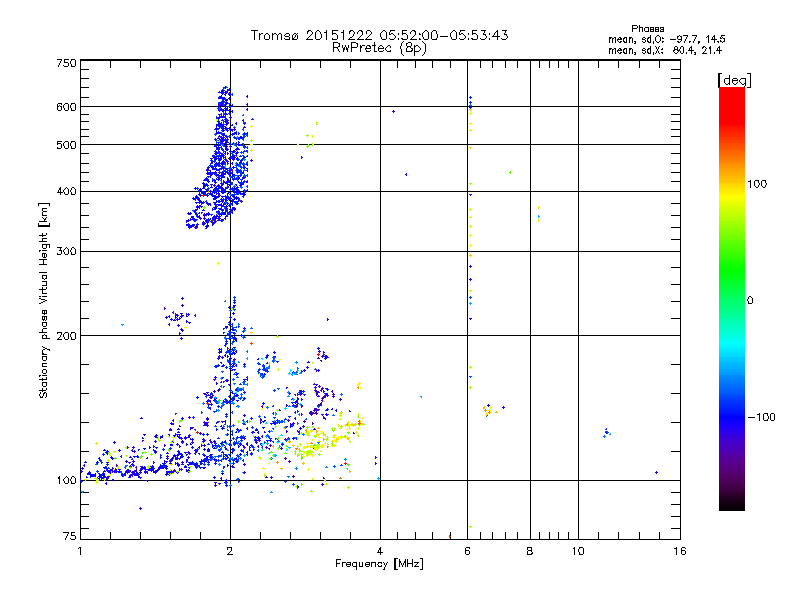This screenshot has width=800, height=600.
Task: Pick the black bottom of the phase colorbar
Action: (x=732, y=505)
